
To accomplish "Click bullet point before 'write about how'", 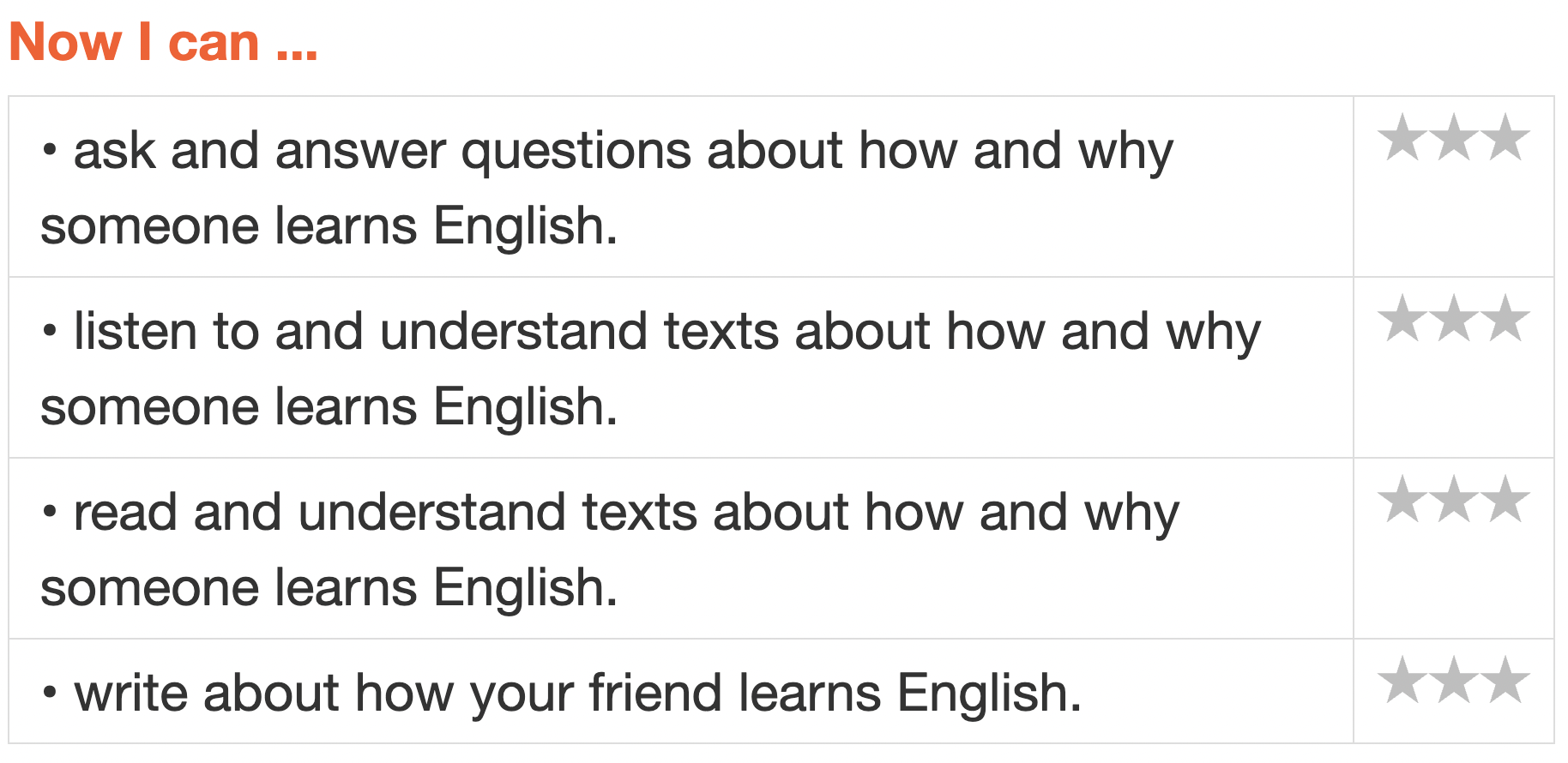I will (x=51, y=694).
